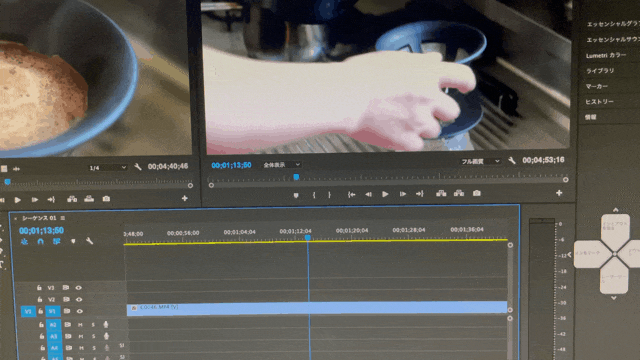This screenshot has width=640, height=360.
Task: Click the timeline timecode 00;01;13;50
Action: [x=41, y=231]
